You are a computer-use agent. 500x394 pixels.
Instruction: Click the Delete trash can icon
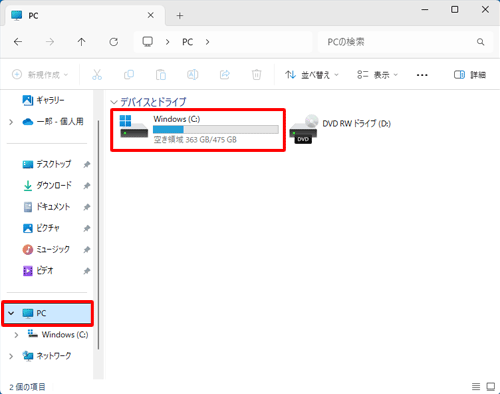click(256, 75)
